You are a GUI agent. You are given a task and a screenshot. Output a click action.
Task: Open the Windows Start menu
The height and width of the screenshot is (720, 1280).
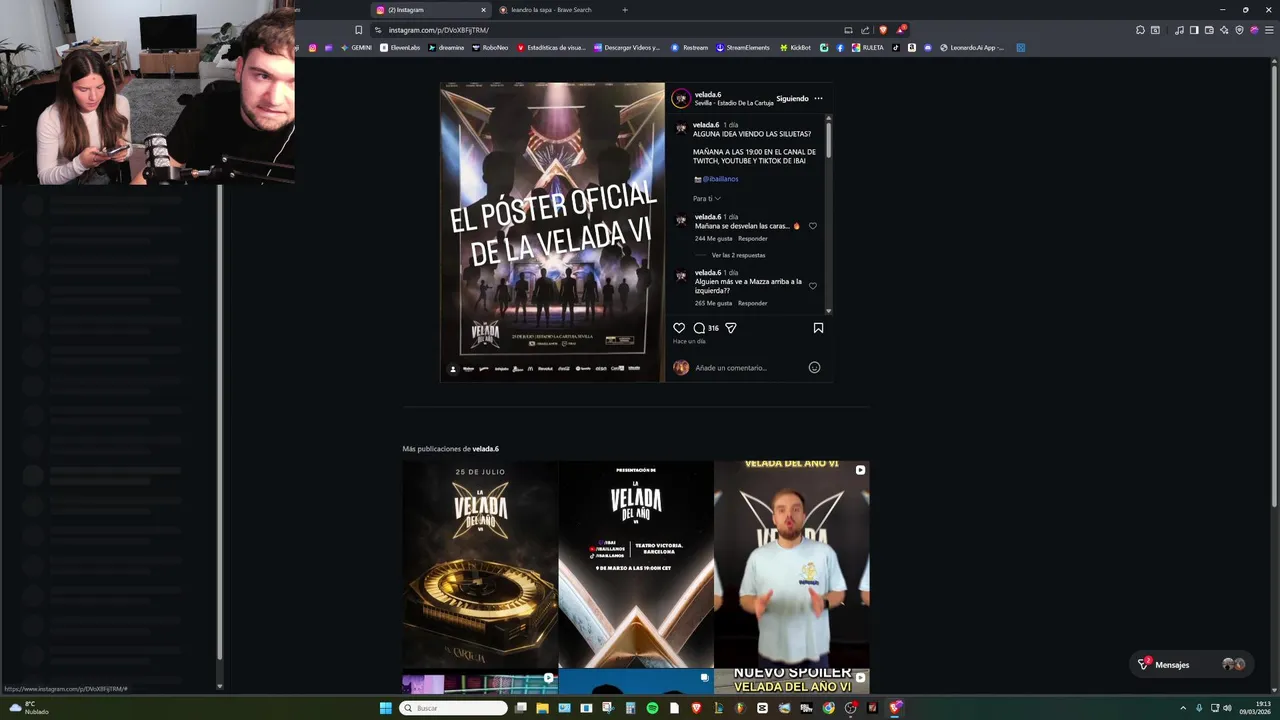(385, 708)
